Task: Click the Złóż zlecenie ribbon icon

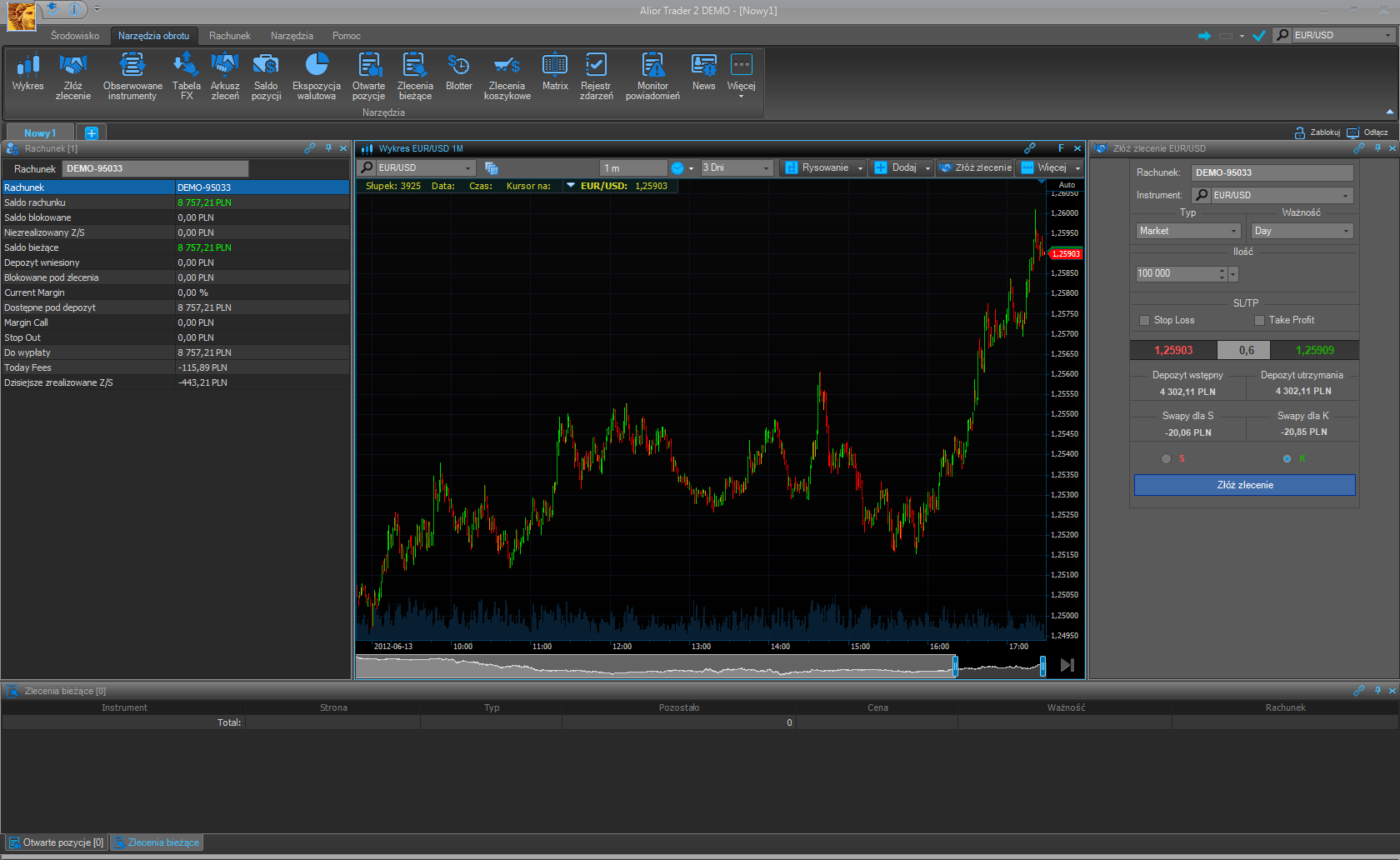Action: click(73, 77)
